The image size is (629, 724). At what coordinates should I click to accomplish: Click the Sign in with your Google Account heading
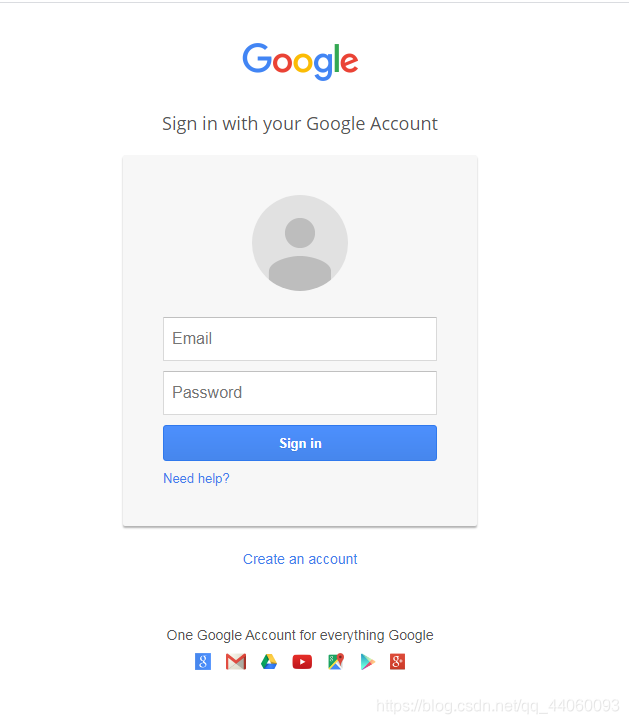(300, 124)
